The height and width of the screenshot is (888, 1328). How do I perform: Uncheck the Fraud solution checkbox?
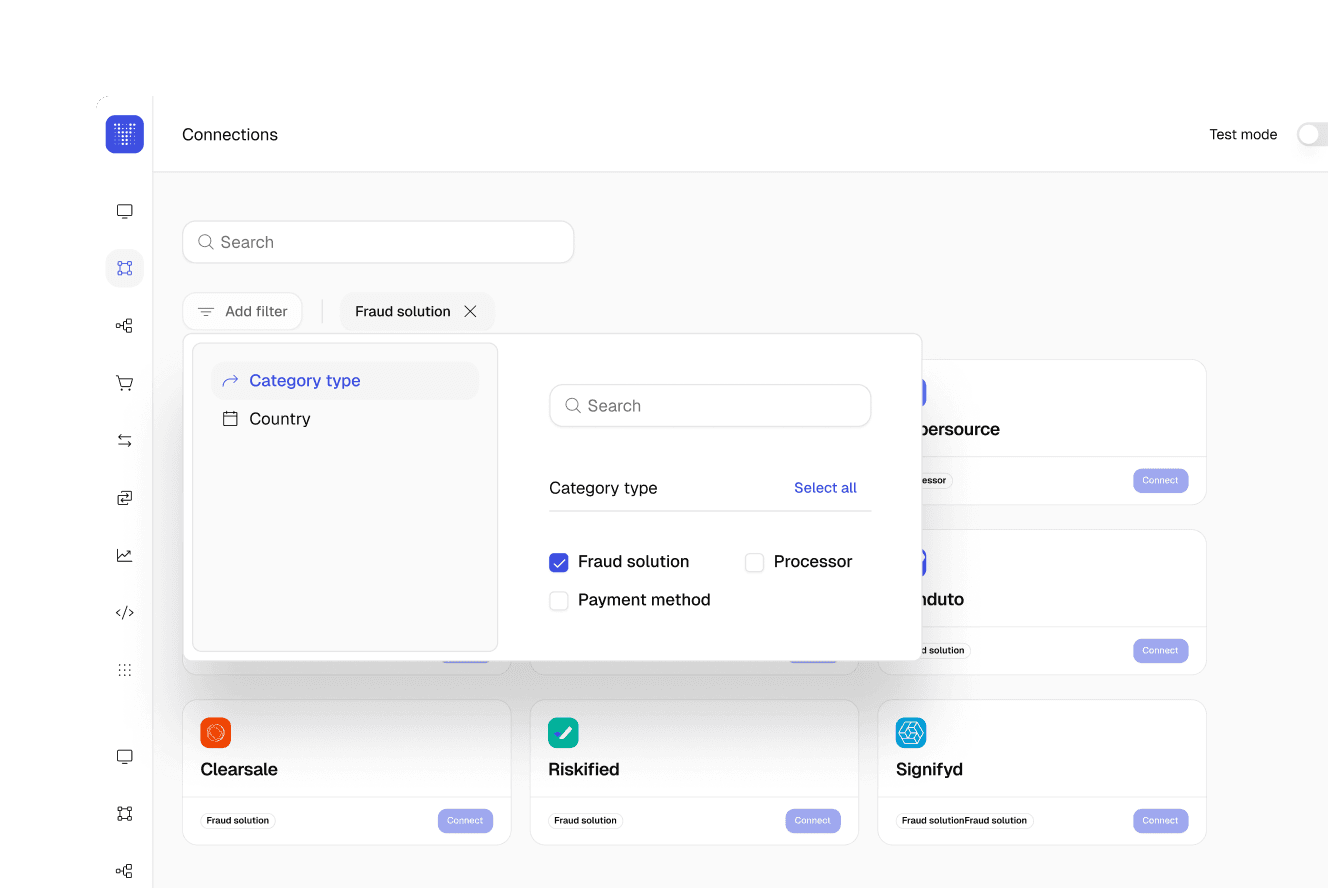[559, 562]
